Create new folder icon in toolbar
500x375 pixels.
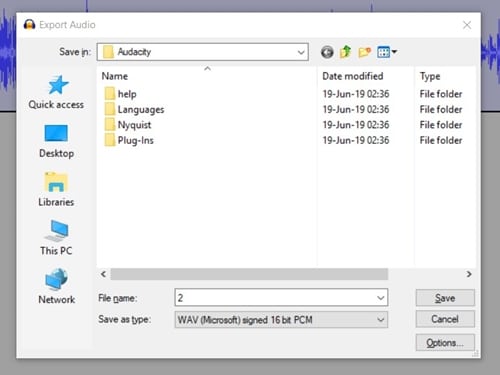pyautogui.click(x=364, y=52)
